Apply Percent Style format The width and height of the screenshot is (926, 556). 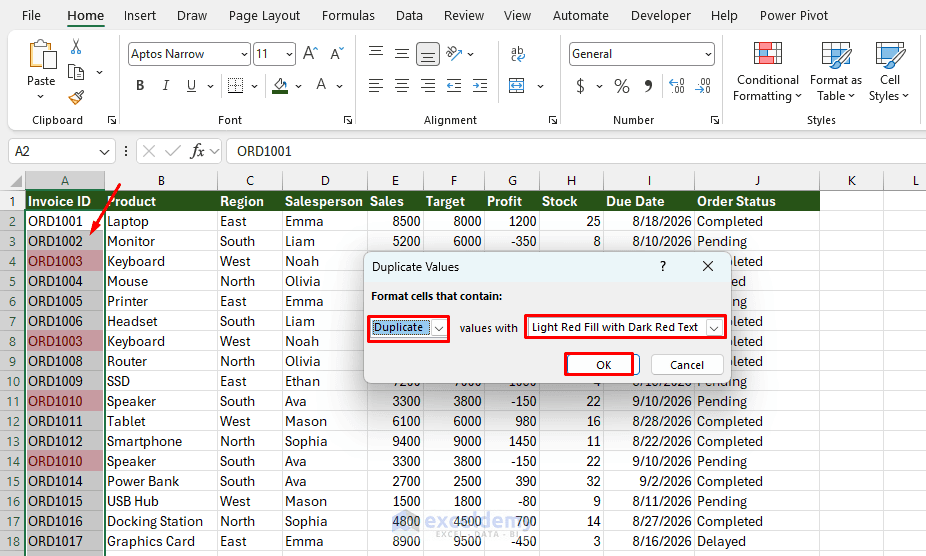point(622,86)
